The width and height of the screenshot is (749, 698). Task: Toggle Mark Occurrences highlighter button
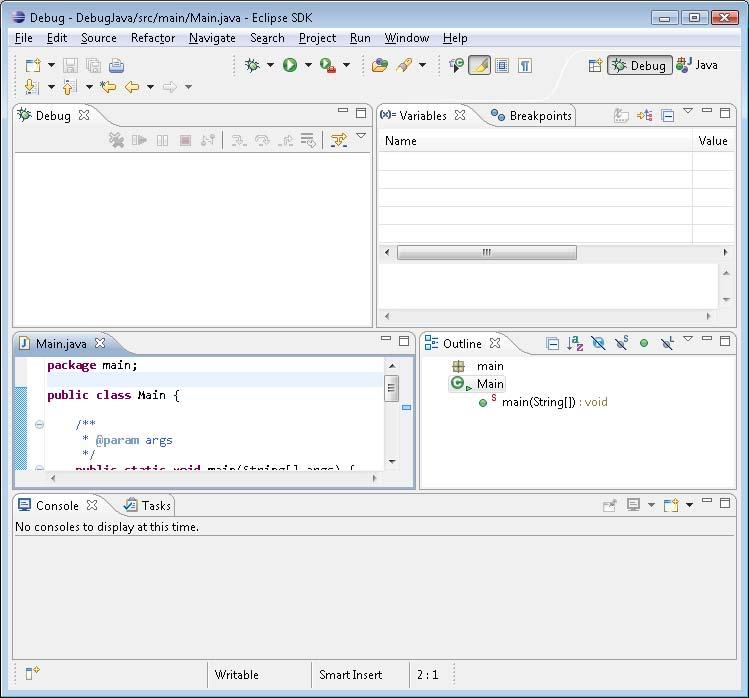click(x=479, y=65)
